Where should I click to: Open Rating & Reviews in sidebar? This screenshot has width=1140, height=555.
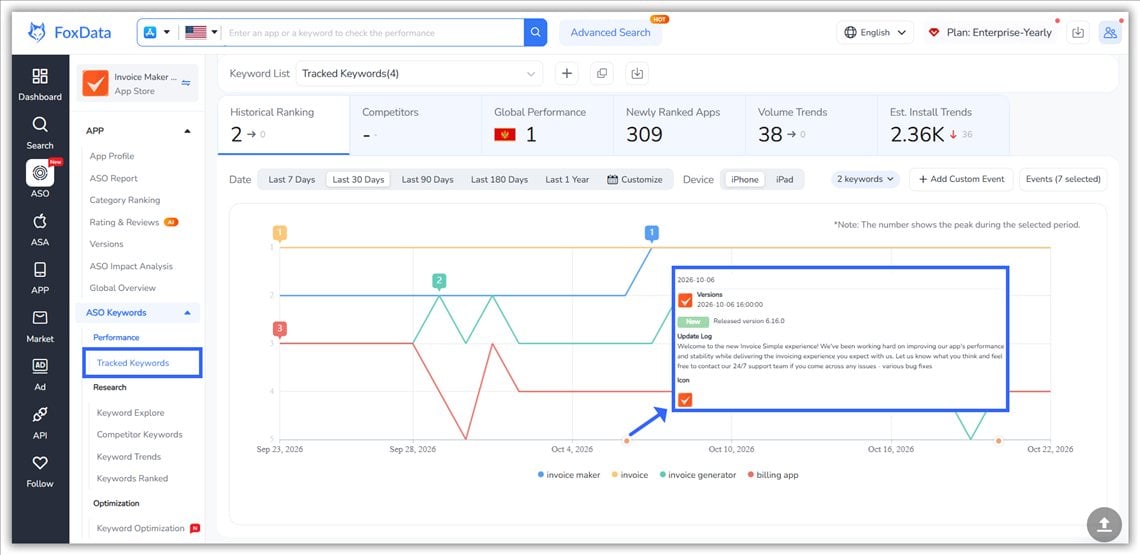click(124, 222)
